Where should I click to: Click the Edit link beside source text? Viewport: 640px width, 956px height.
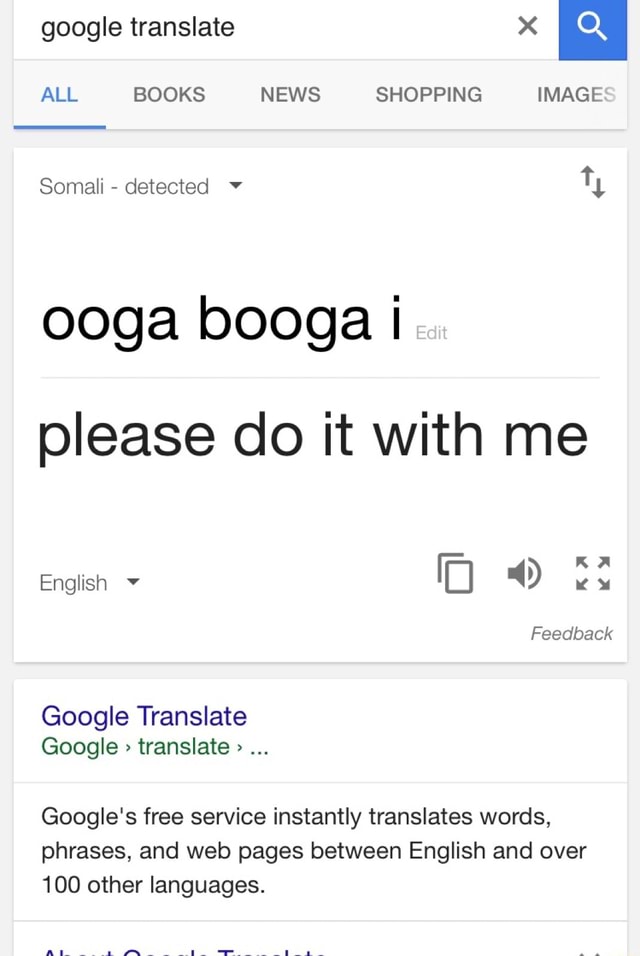(430, 333)
